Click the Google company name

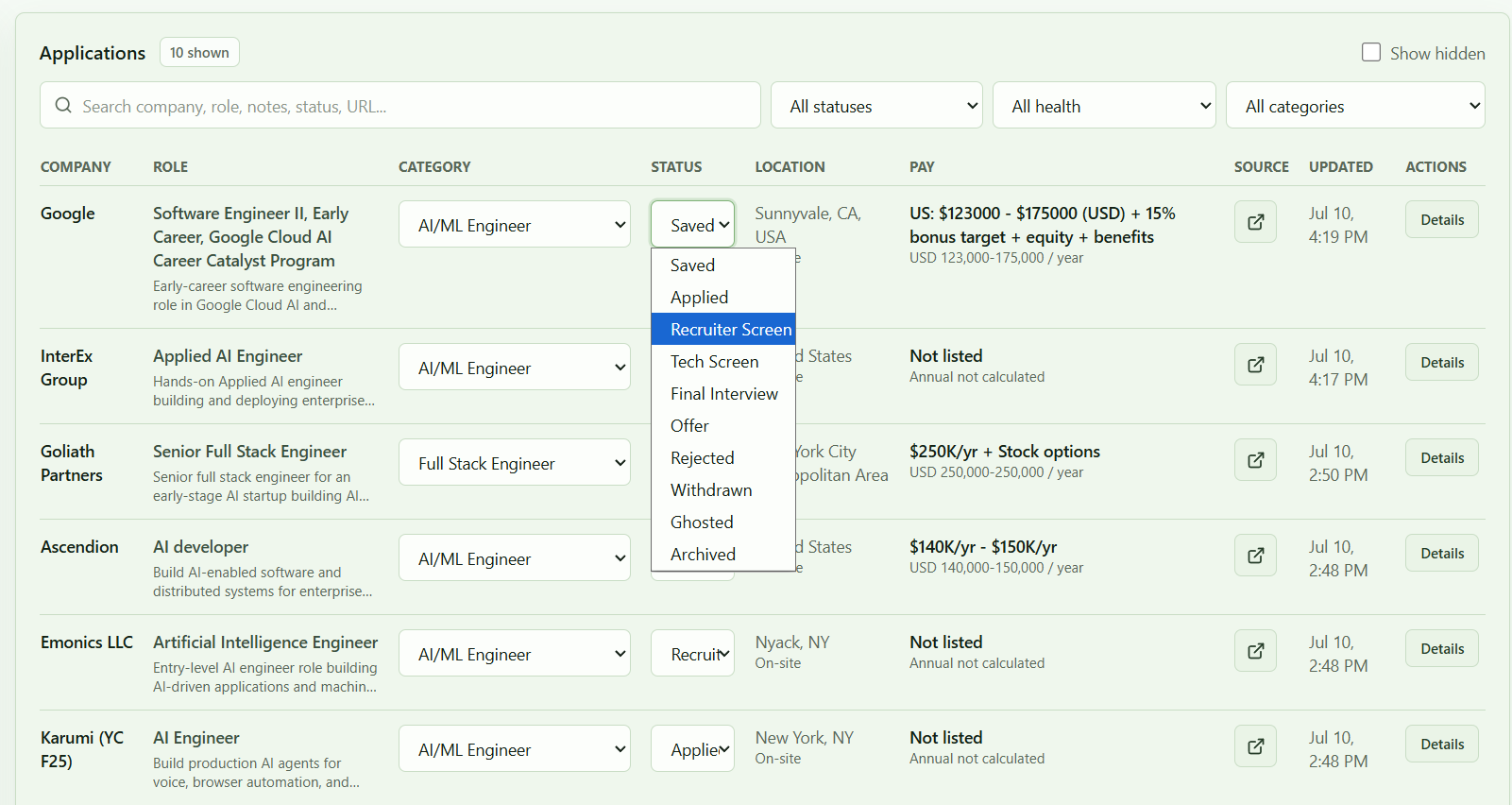coord(68,214)
